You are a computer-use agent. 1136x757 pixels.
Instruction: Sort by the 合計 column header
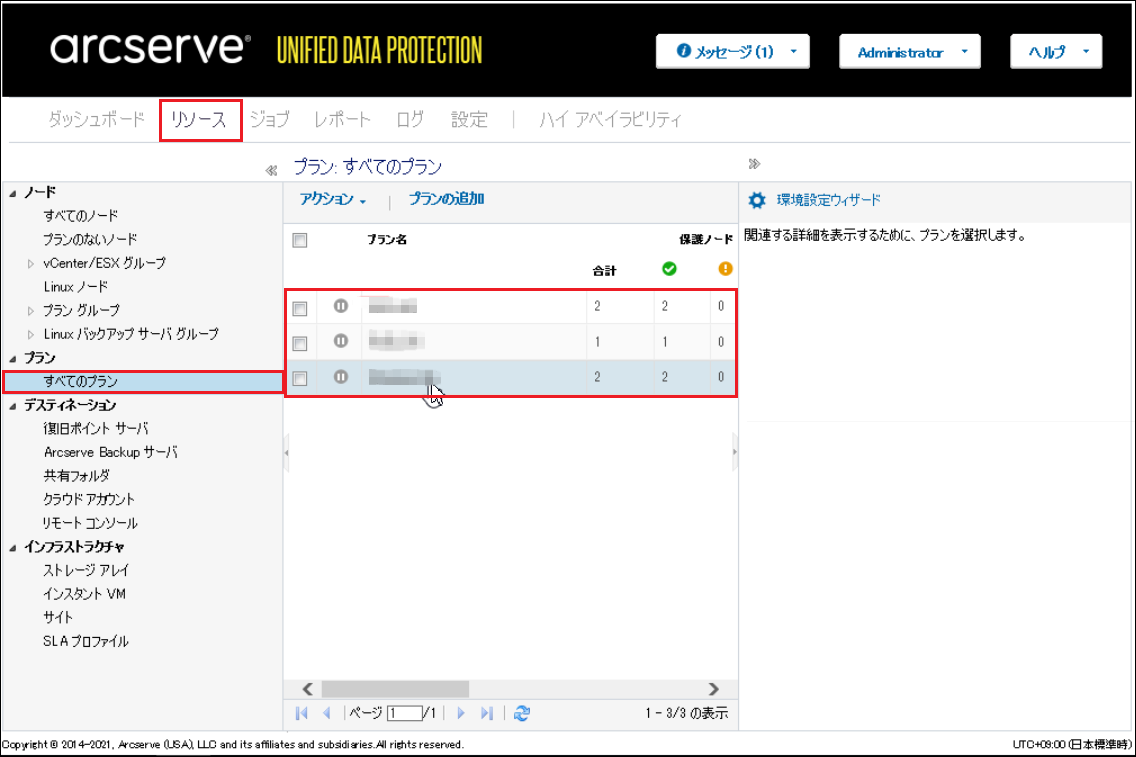pyautogui.click(x=604, y=271)
